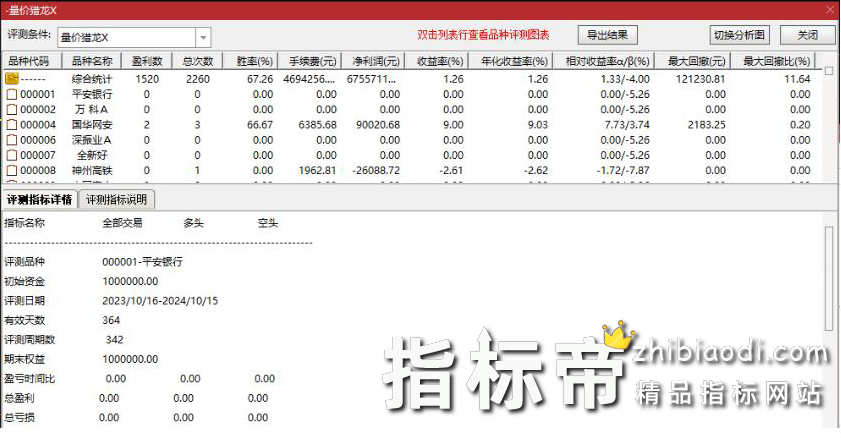Switch to the 评测指标详情 tab
Image resolution: width=841 pixels, height=438 pixels.
click(40, 199)
